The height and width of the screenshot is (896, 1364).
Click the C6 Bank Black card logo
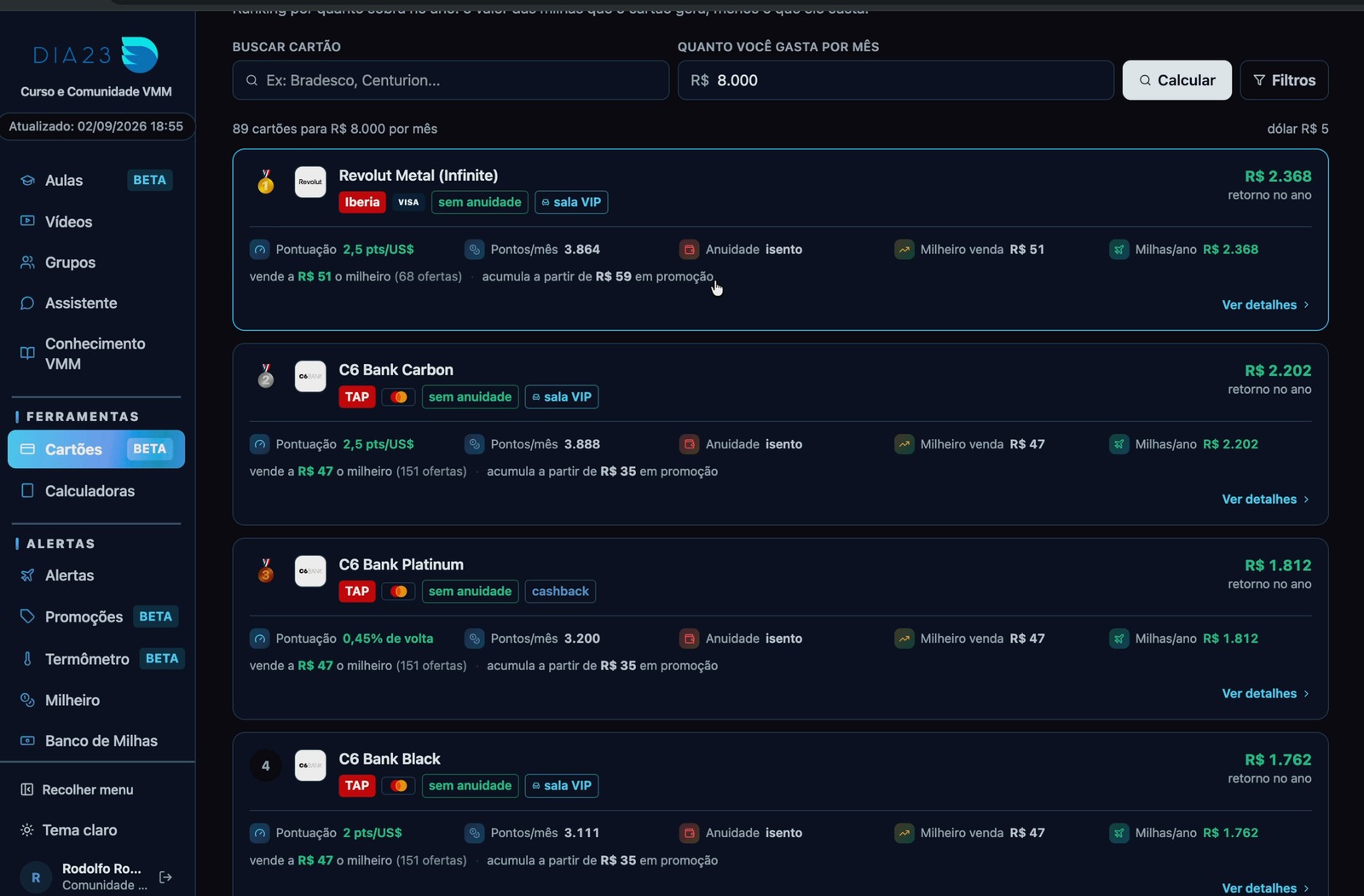tap(310, 765)
